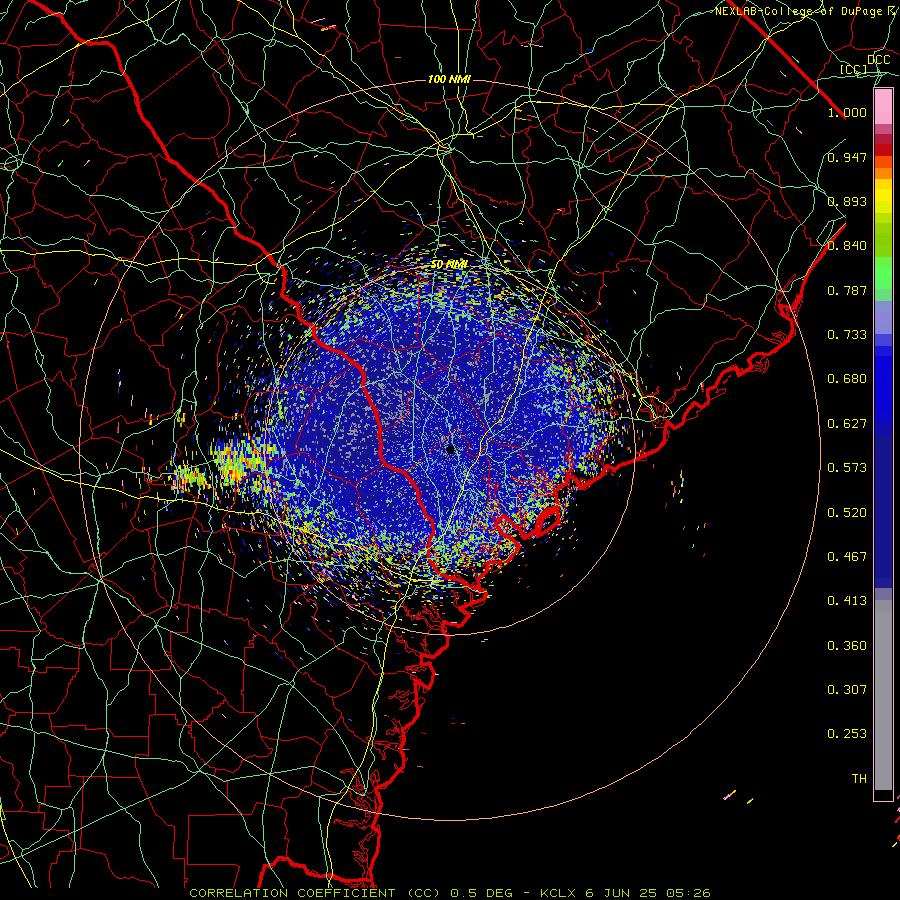Image resolution: width=900 pixels, height=900 pixels.
Task: Click the 0.307 color scale value
Action: click(847, 690)
